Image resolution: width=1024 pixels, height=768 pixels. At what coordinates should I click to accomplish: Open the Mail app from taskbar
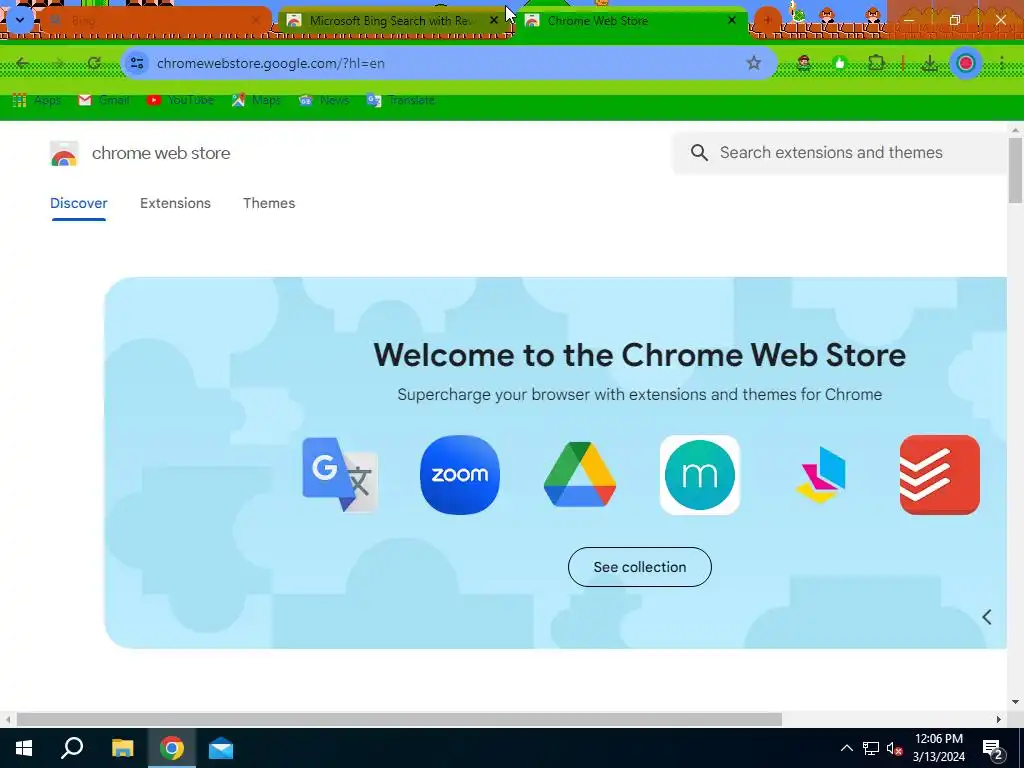point(221,748)
